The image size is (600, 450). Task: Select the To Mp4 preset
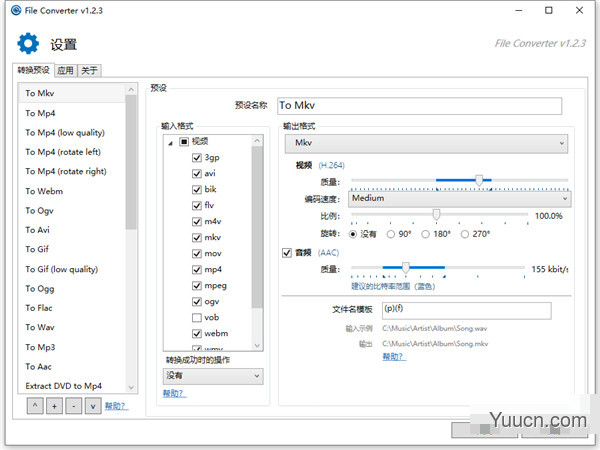click(x=72, y=113)
